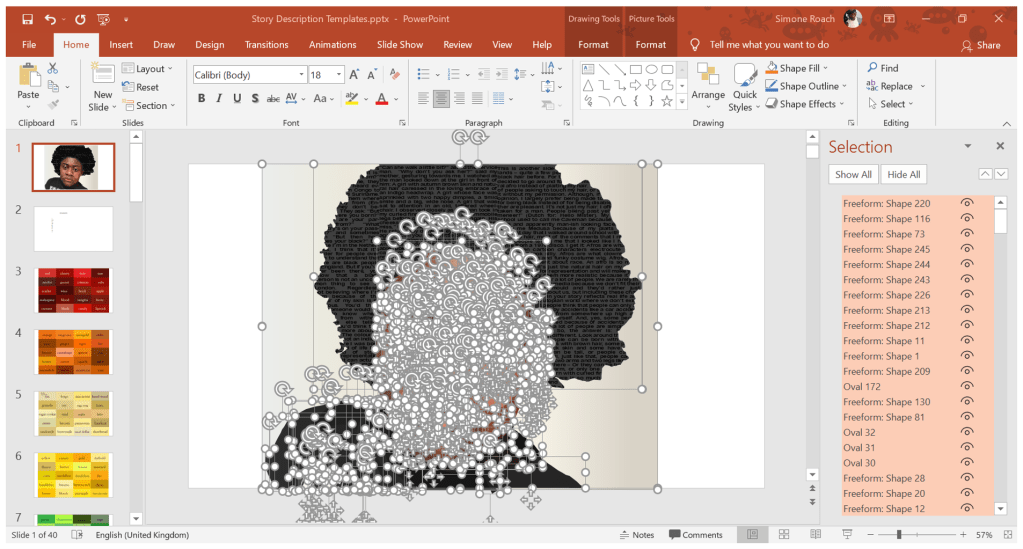This screenshot has height=549, width=1023.
Task: Select the slide 3 thumbnail
Action: click(74, 289)
